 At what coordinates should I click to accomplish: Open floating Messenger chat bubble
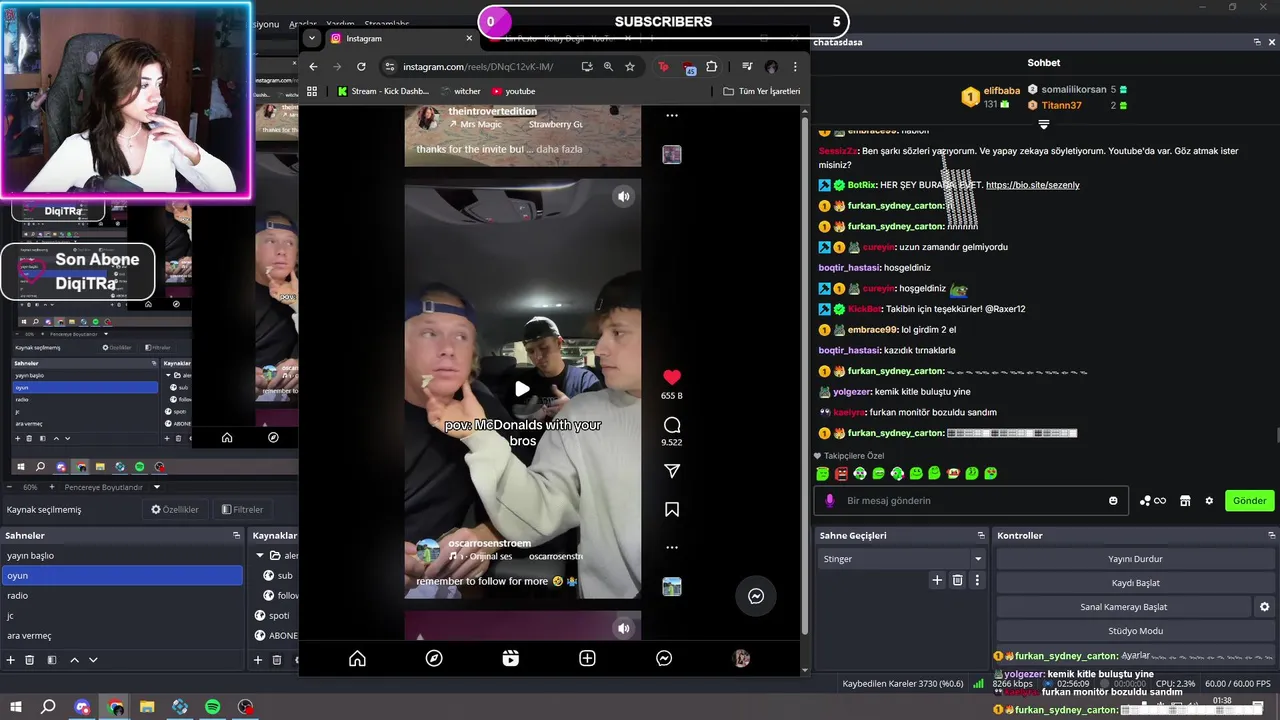coord(756,596)
